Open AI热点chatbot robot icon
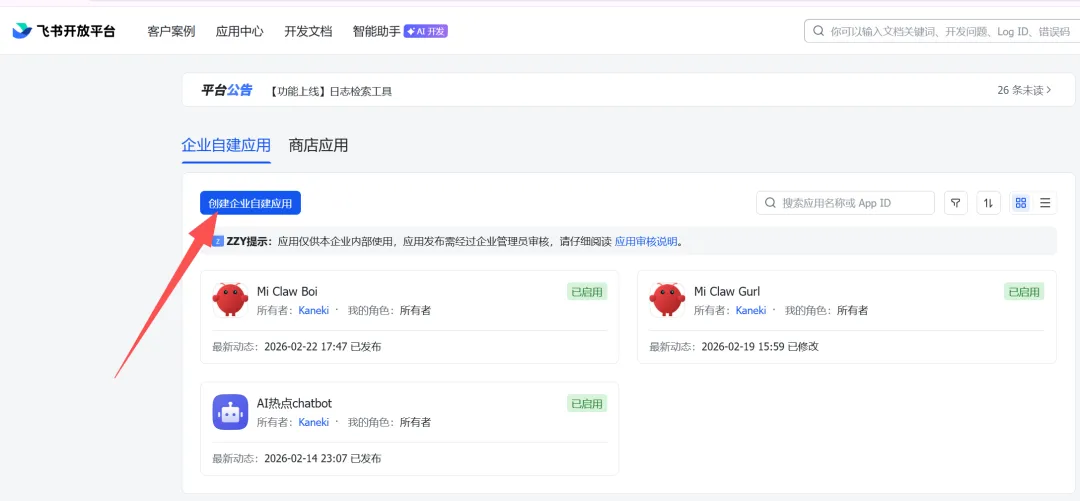The height and width of the screenshot is (501, 1080). (230, 412)
